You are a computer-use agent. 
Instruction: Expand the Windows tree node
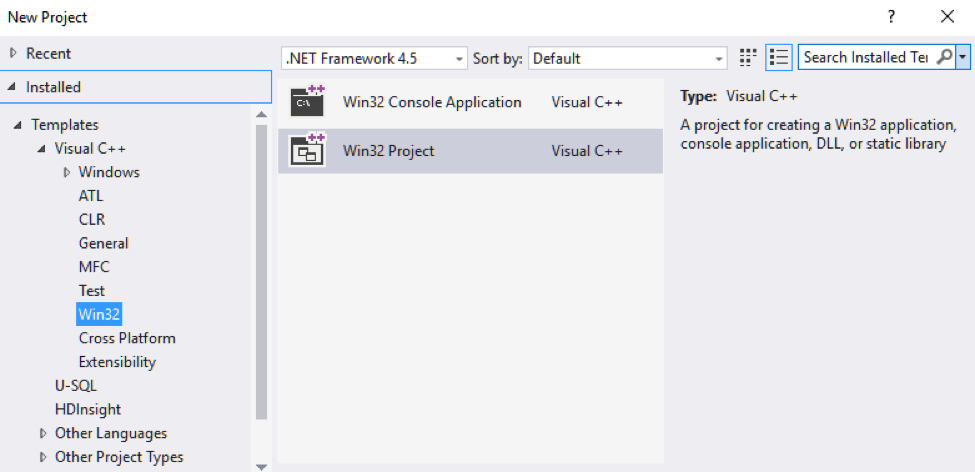(67, 172)
